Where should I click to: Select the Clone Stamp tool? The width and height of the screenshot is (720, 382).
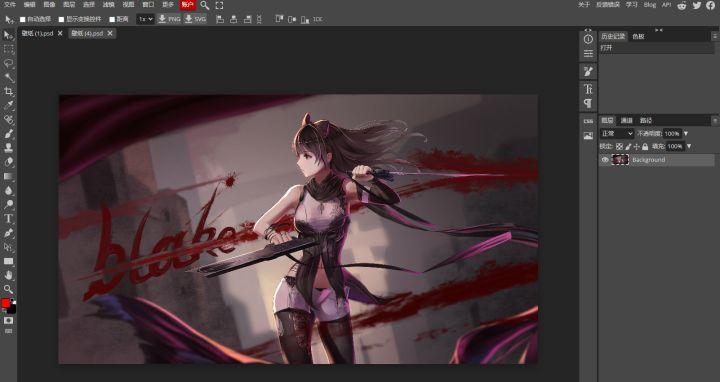coord(8,148)
